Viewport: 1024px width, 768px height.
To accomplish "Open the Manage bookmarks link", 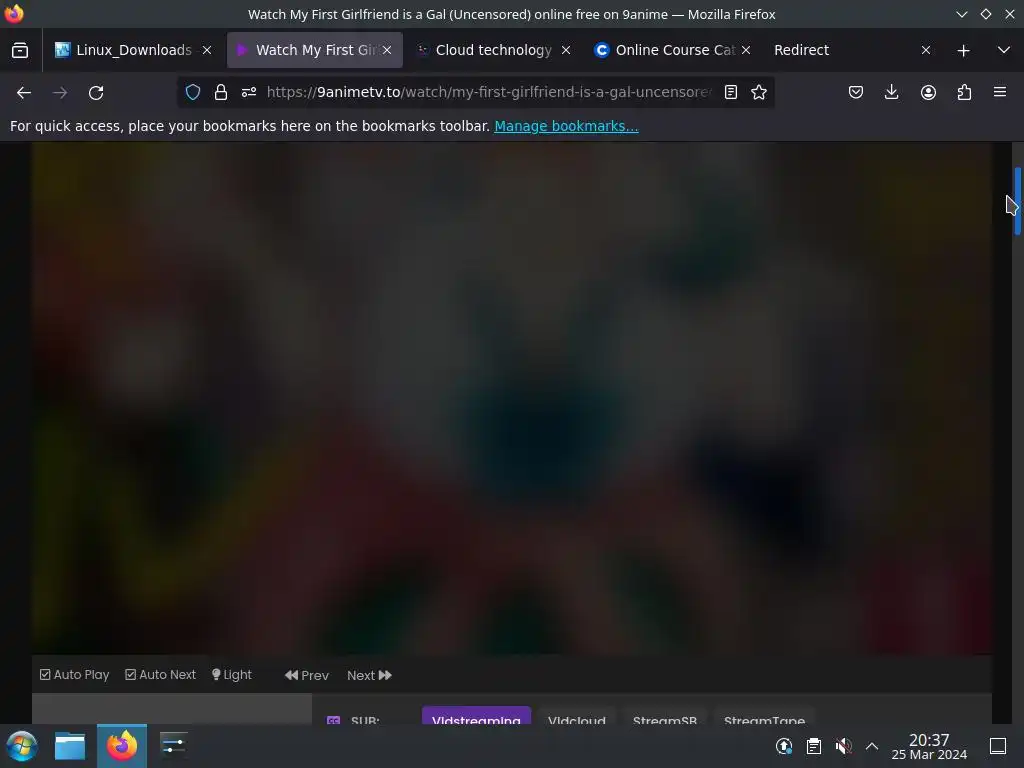I will [x=566, y=126].
